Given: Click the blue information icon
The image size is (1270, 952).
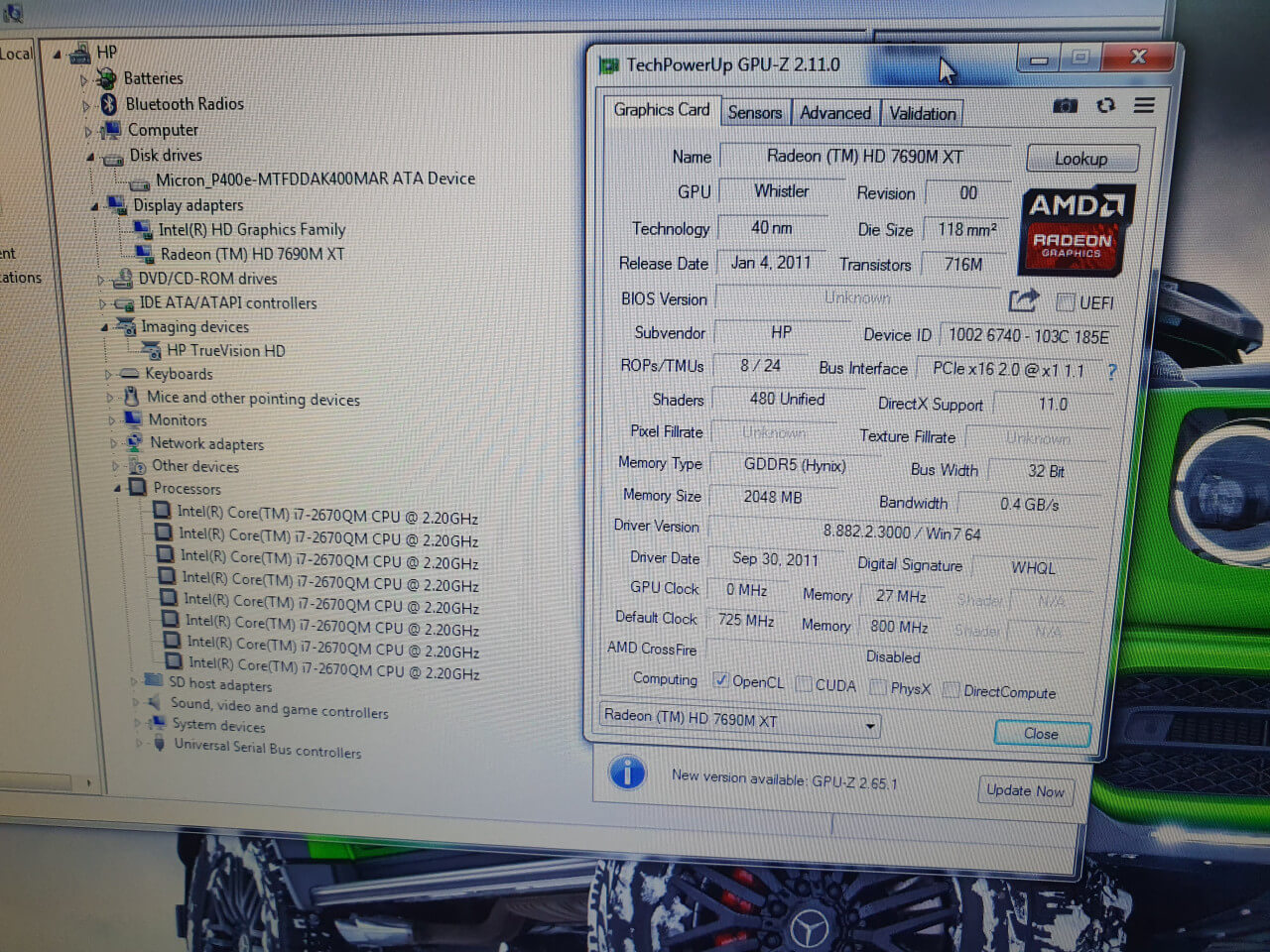Looking at the screenshot, I should click(627, 772).
